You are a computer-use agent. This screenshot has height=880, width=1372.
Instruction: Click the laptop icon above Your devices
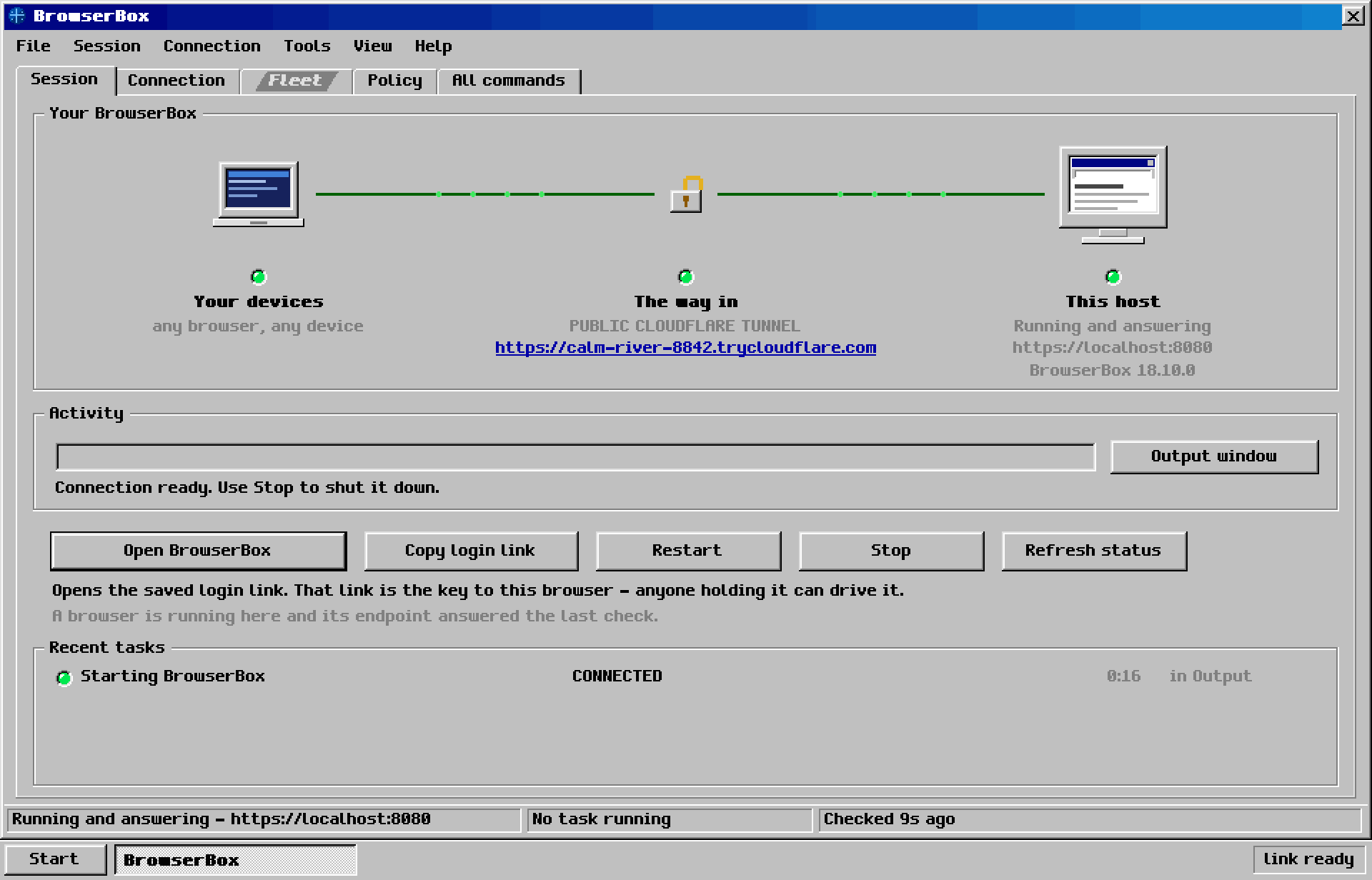tap(258, 194)
